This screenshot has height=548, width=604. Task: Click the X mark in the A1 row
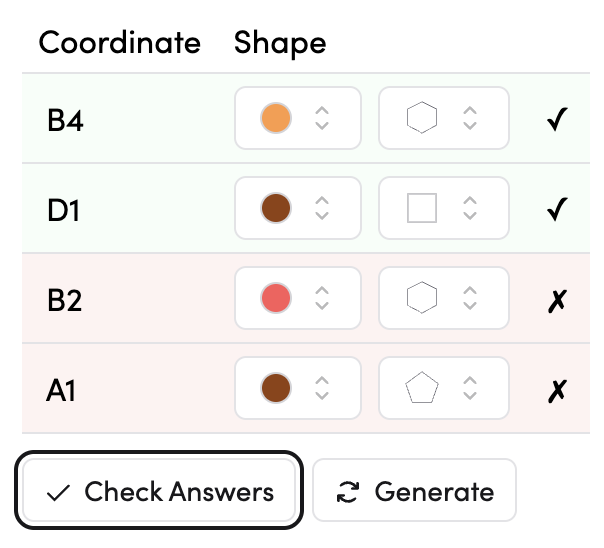[557, 389]
